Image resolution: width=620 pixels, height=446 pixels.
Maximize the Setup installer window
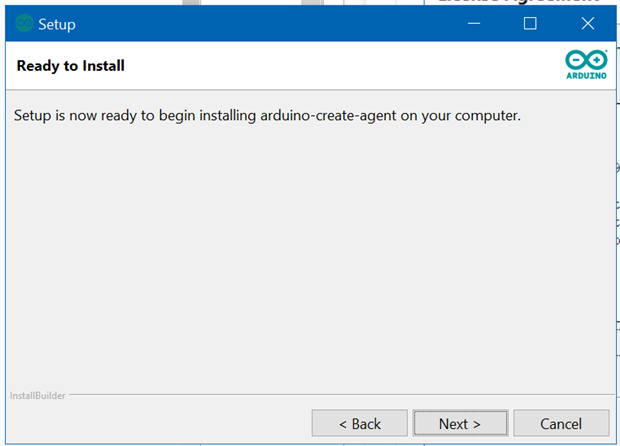pyautogui.click(x=530, y=23)
